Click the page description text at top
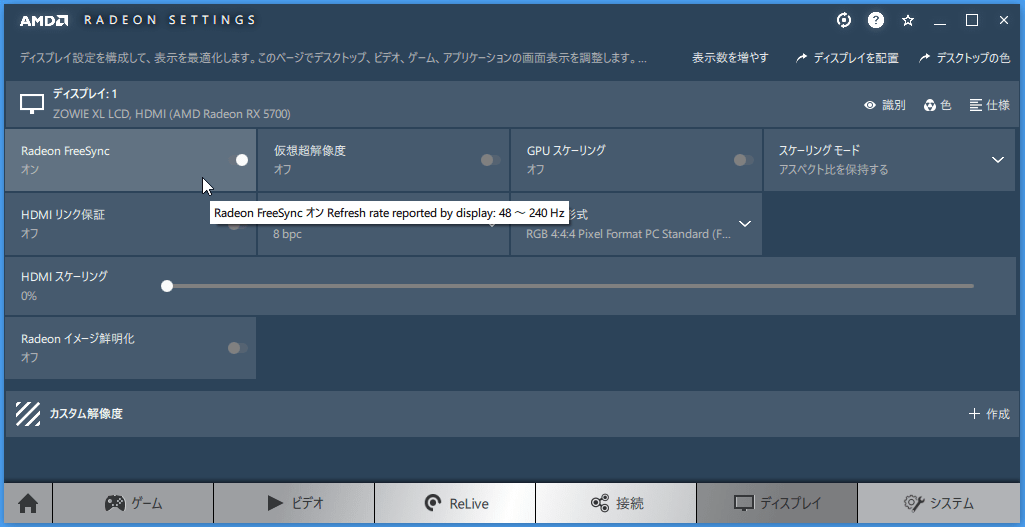The image size is (1025, 527). point(333,58)
